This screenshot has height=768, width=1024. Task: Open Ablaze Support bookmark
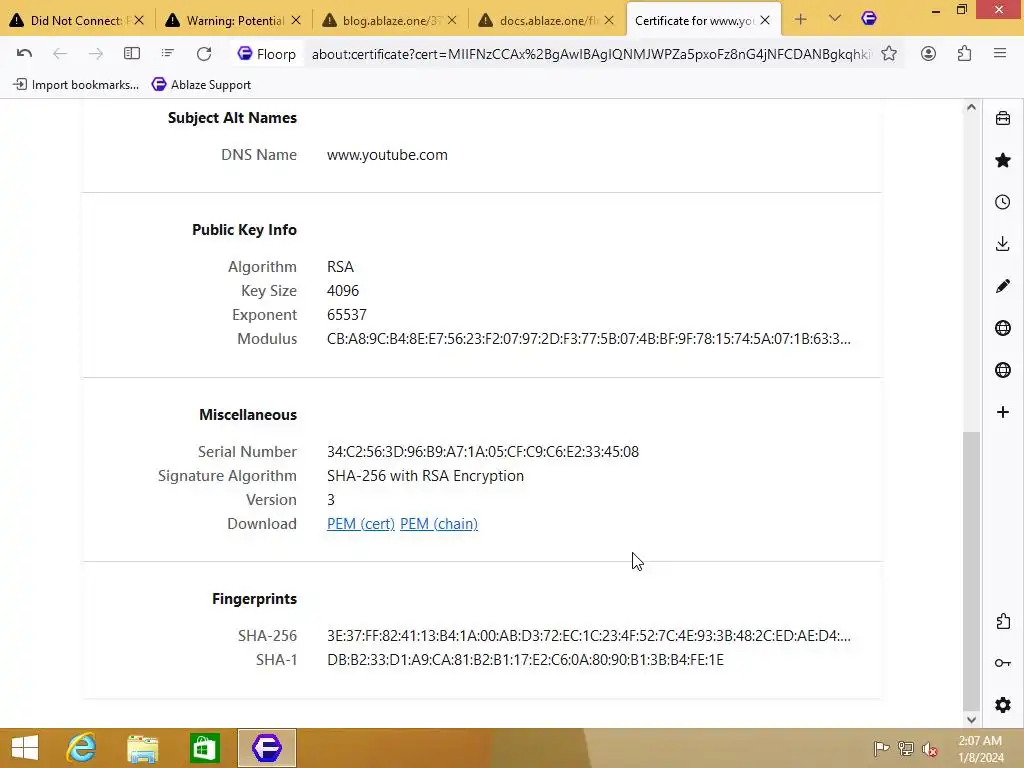click(201, 84)
